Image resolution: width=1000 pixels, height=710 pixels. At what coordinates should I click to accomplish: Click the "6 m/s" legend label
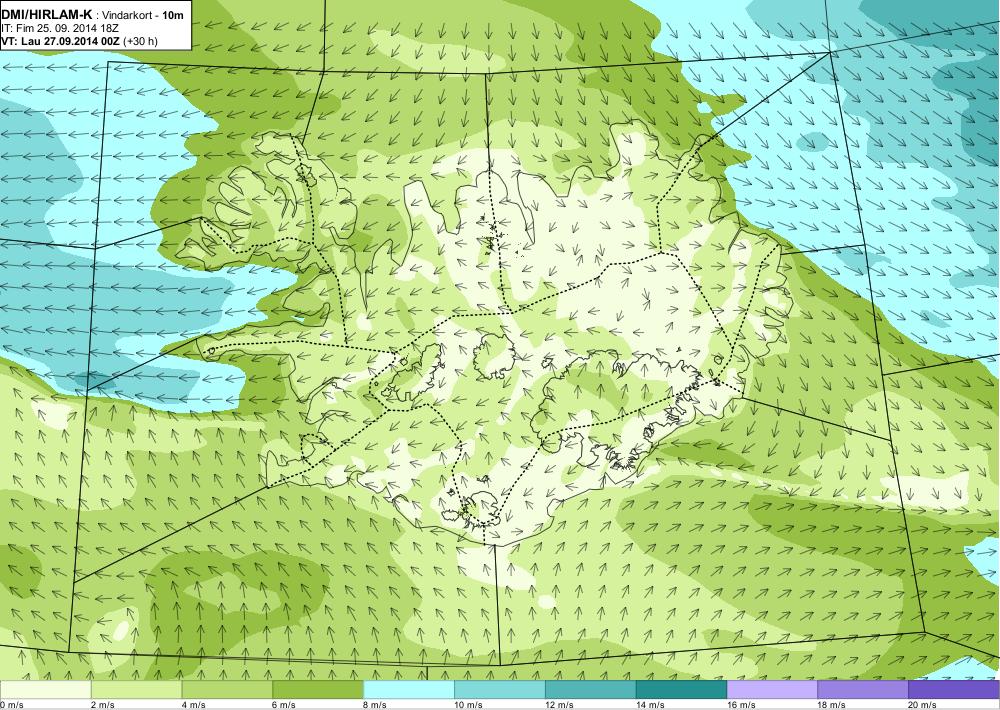pos(284,705)
